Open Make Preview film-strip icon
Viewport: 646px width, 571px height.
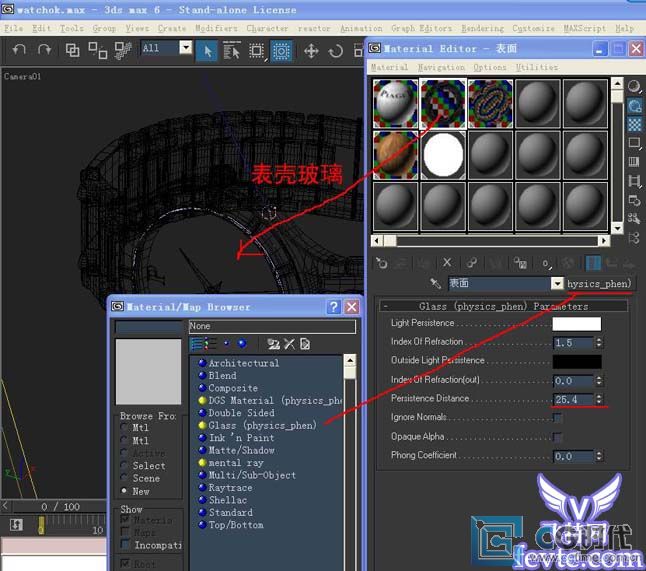pyautogui.click(x=634, y=180)
